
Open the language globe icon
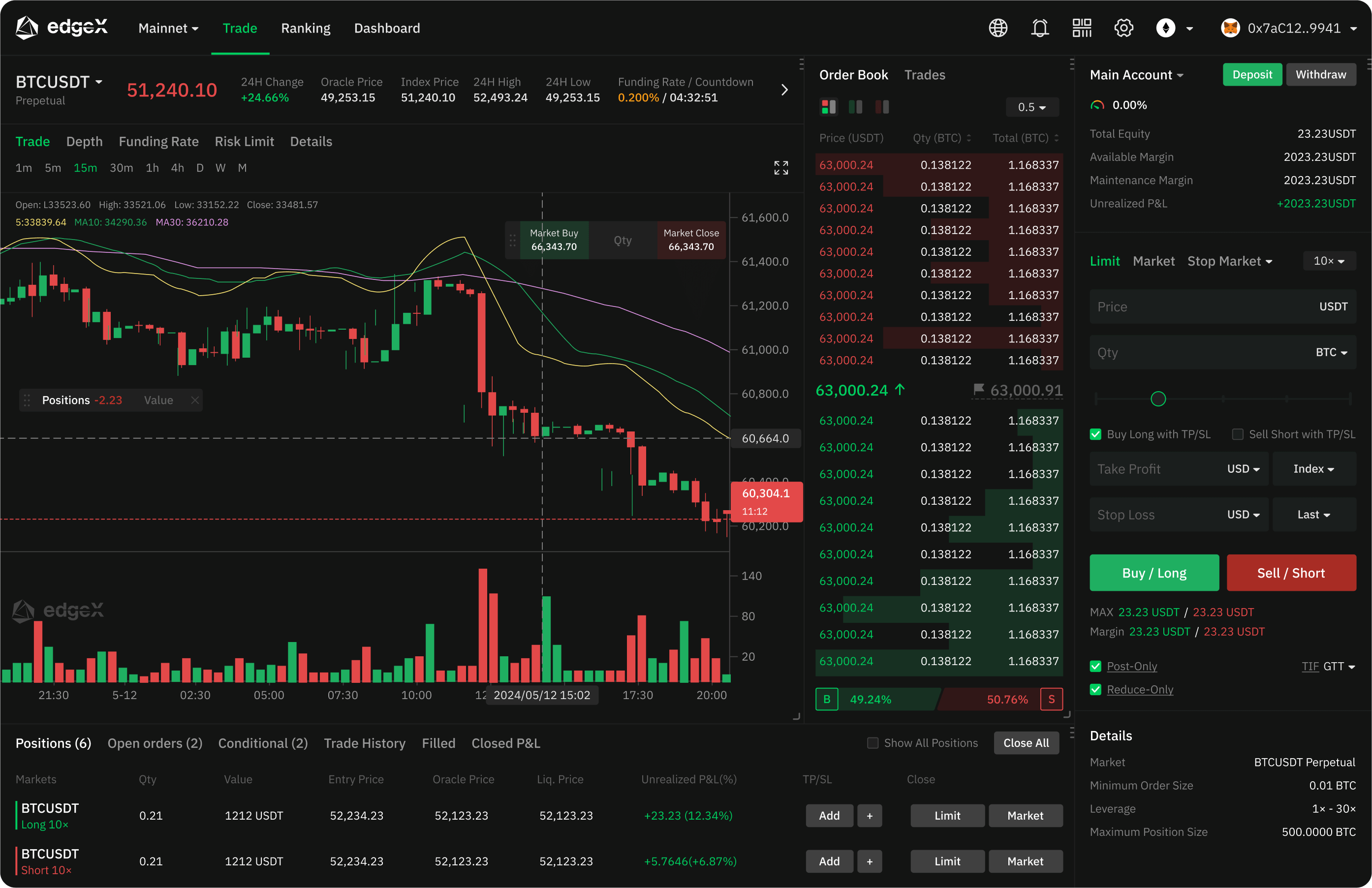[998, 28]
